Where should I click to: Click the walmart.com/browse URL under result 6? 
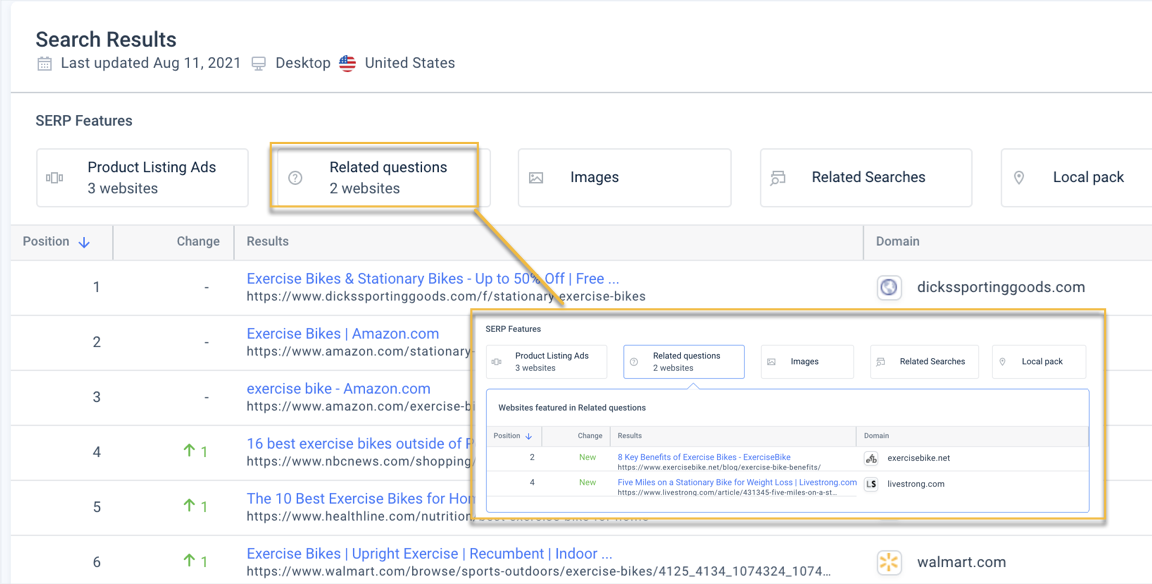tap(540, 572)
